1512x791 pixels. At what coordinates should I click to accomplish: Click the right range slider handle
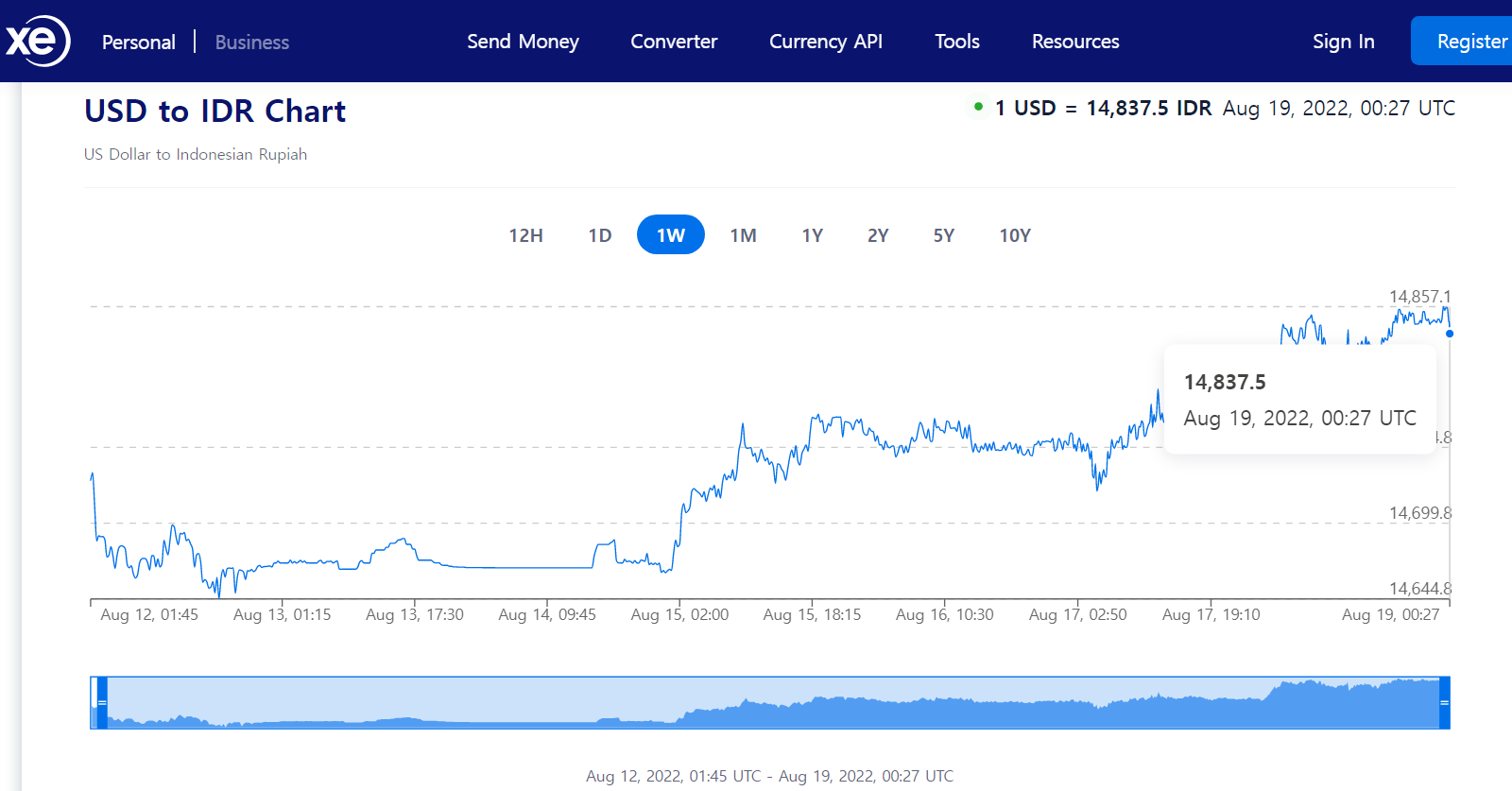1444,702
